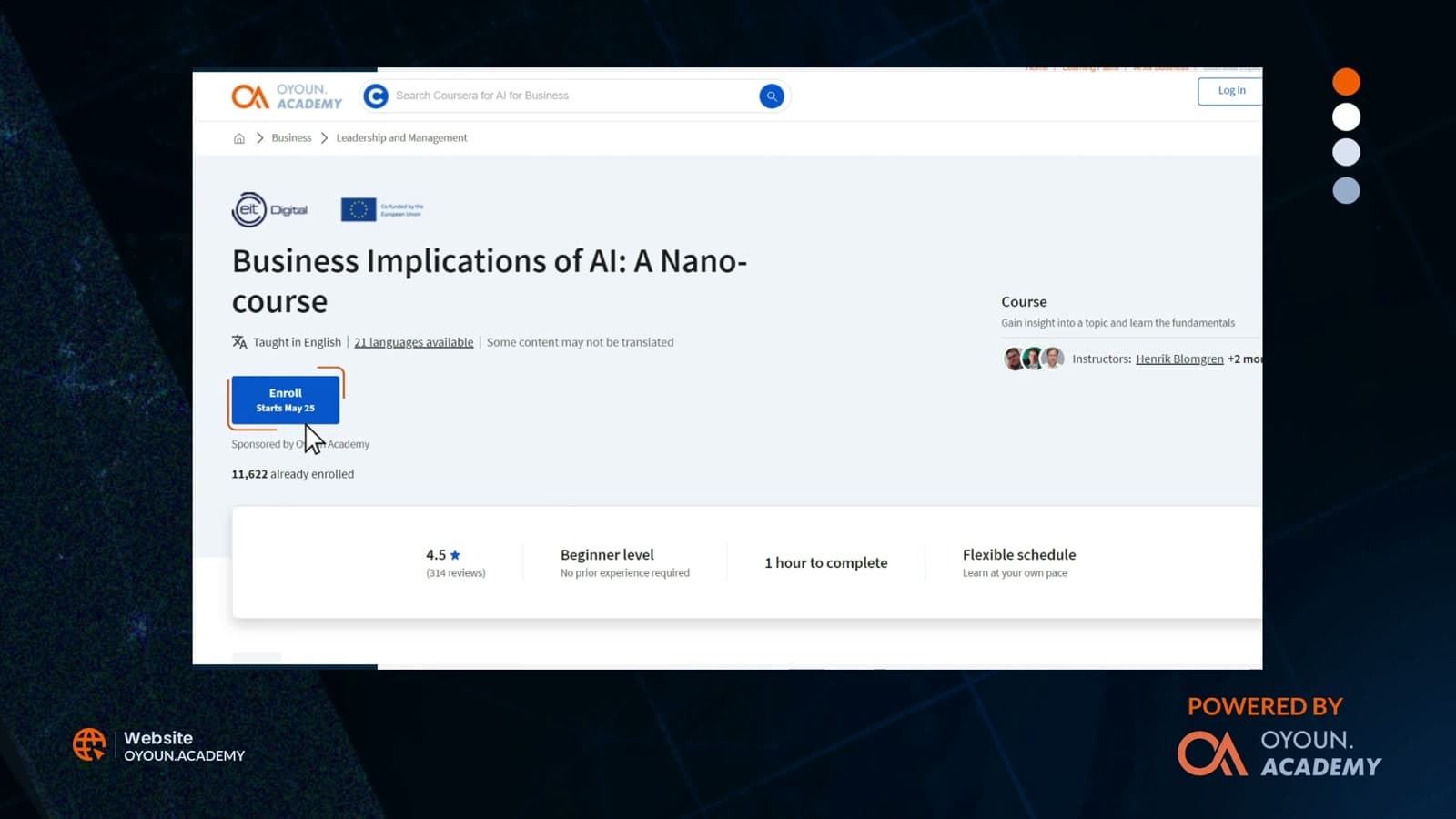
Task: Click the blue search magnifier button
Action: coord(771,96)
